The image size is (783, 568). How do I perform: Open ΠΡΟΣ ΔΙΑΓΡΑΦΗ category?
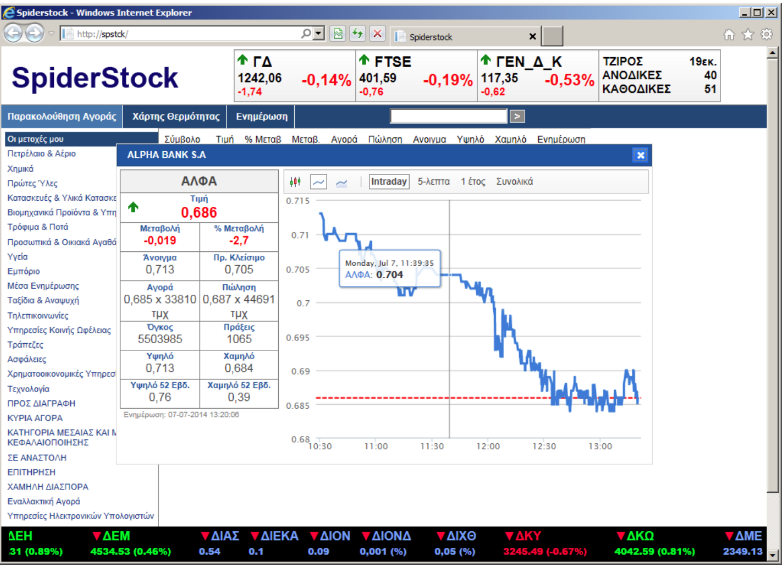[x=41, y=403]
